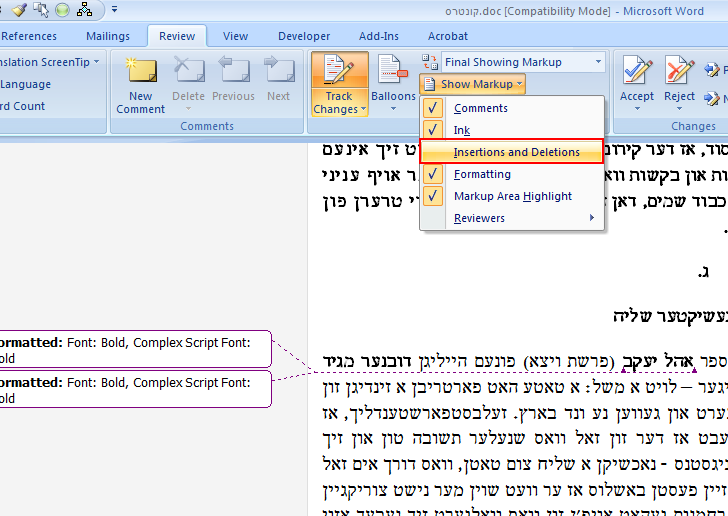Switch to the View tab
Screen dimensions: 728x516
point(235,36)
